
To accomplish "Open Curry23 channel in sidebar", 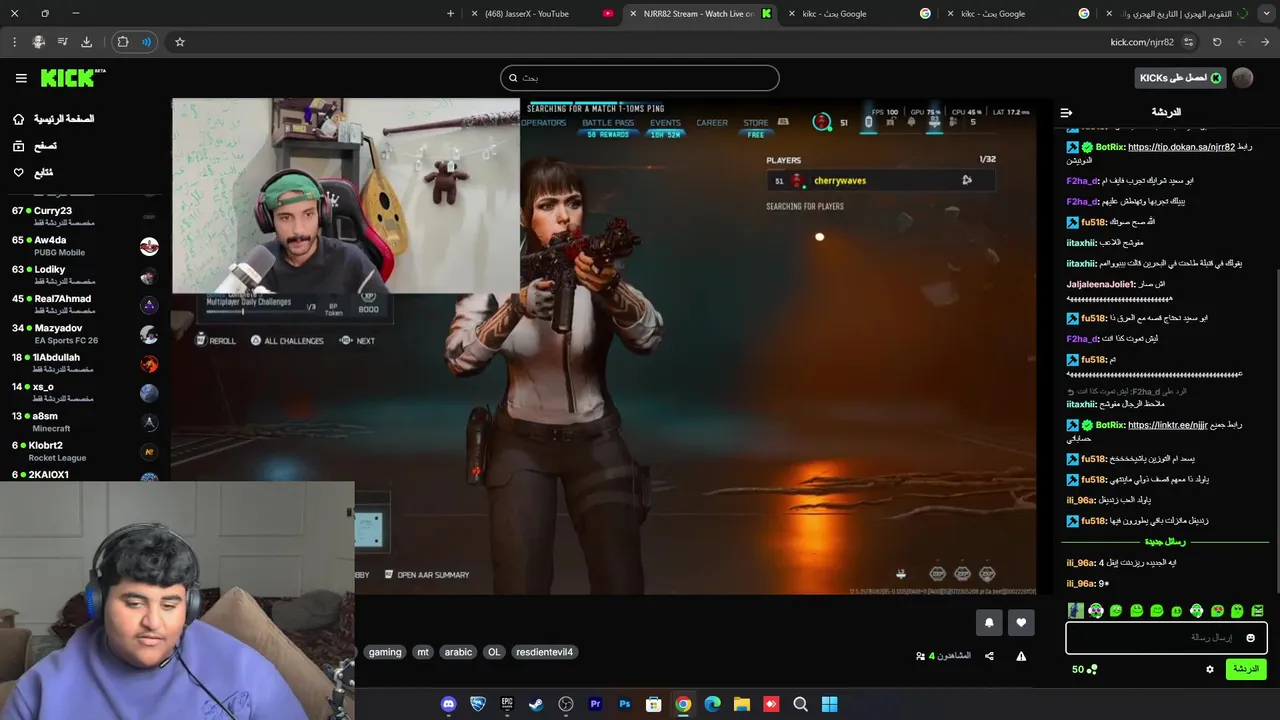I will (x=84, y=216).
